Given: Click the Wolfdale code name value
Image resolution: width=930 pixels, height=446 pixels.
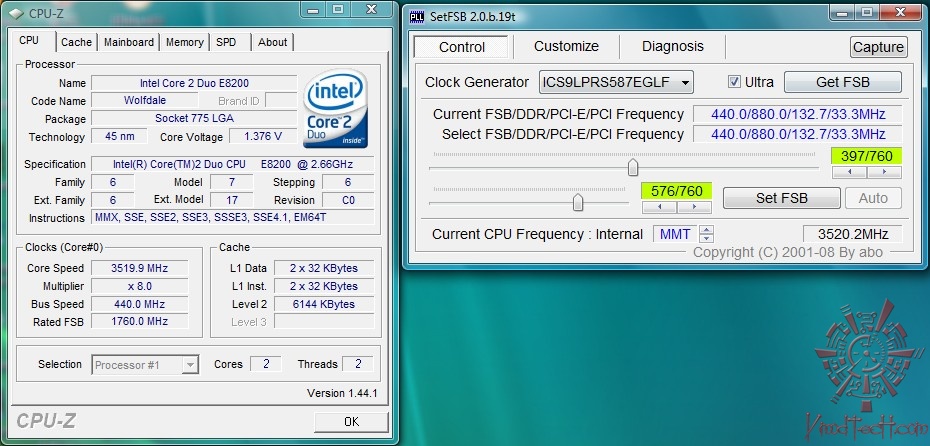Looking at the screenshot, I should coord(145,100).
